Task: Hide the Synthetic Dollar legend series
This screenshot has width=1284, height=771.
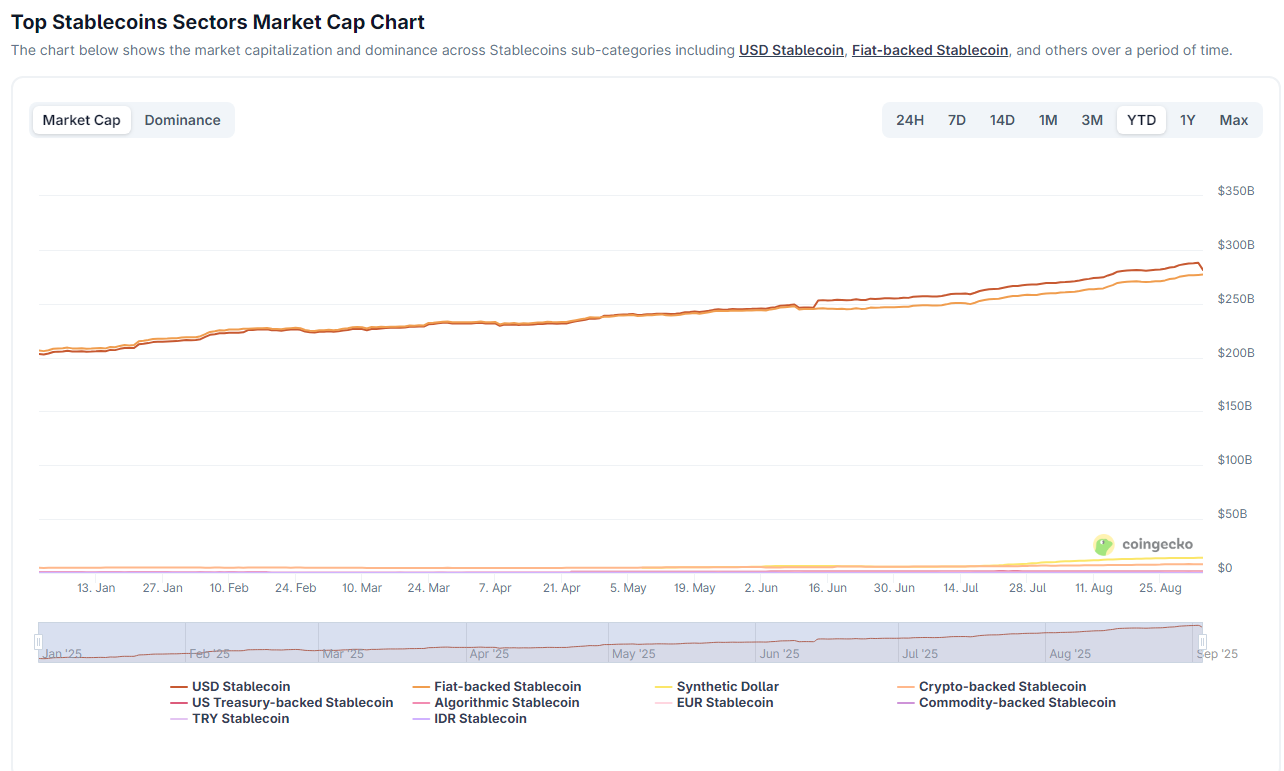Action: click(x=726, y=687)
